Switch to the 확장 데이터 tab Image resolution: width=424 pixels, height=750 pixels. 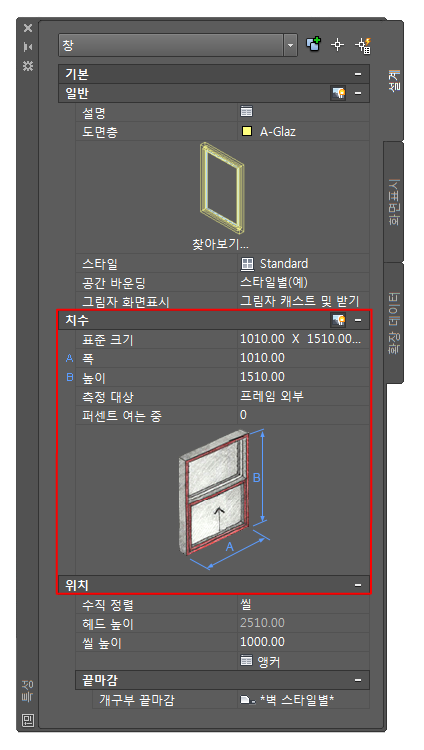(394, 323)
